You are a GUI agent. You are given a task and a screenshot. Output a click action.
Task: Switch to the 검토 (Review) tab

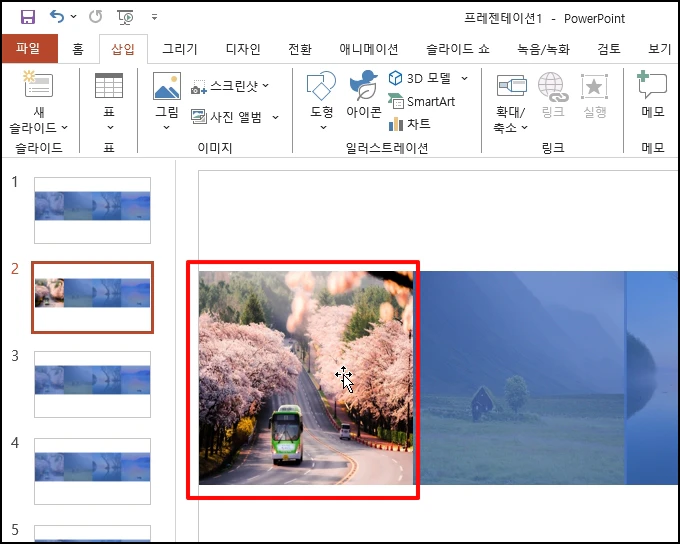[609, 49]
